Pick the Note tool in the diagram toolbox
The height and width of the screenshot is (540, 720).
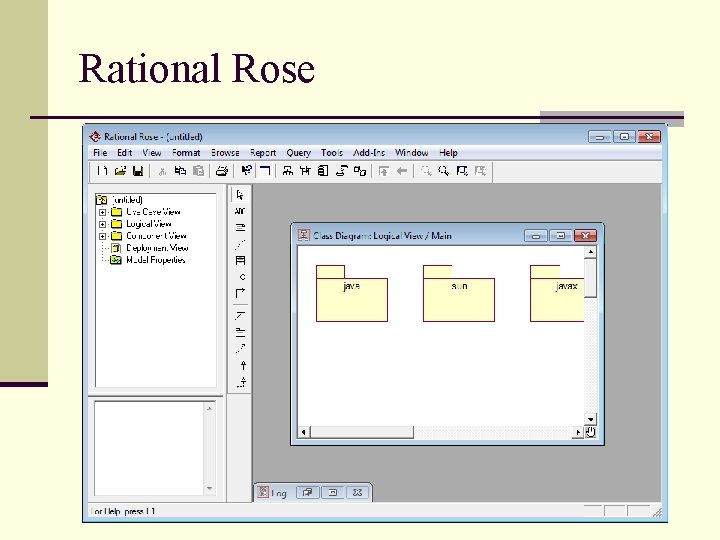tap(240, 227)
